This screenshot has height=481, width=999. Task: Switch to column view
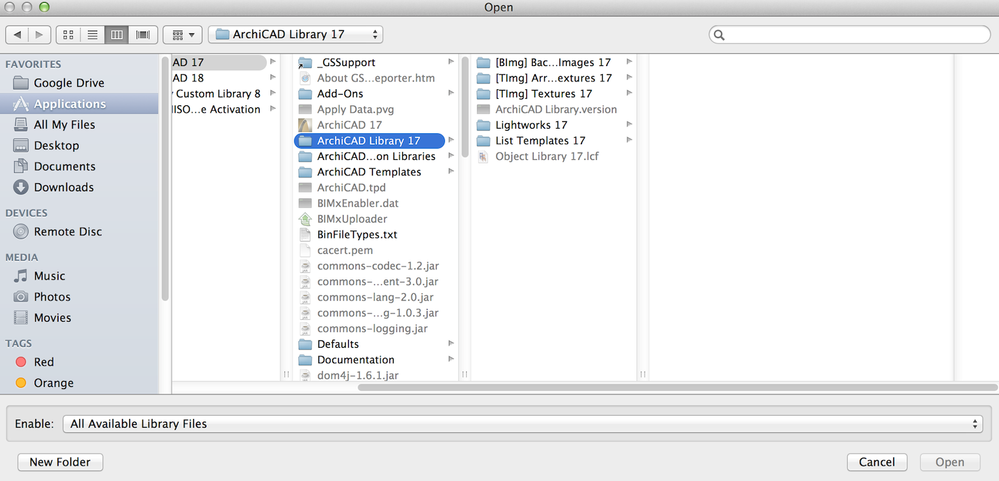pyautogui.click(x=117, y=34)
